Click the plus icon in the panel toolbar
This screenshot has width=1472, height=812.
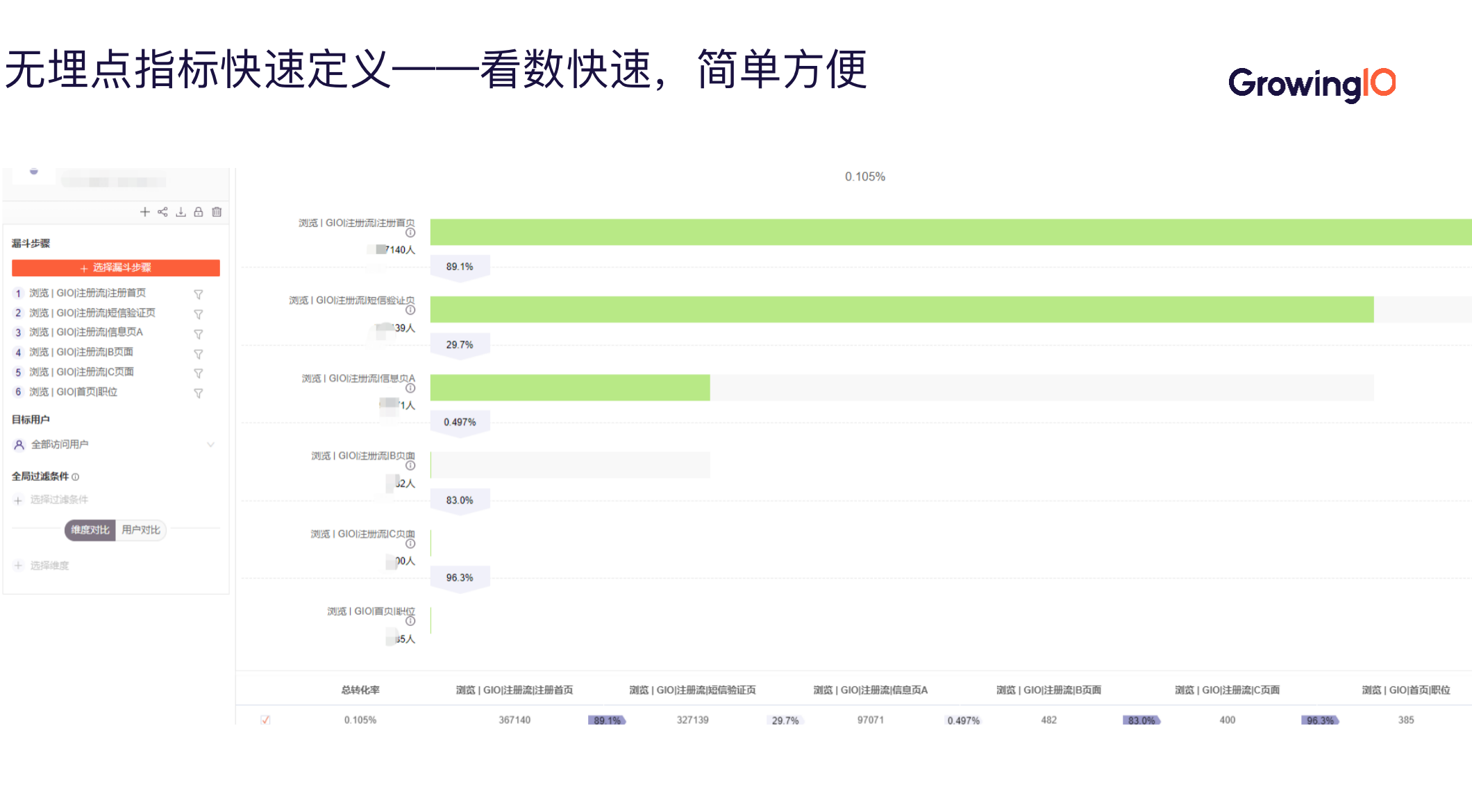point(144,212)
